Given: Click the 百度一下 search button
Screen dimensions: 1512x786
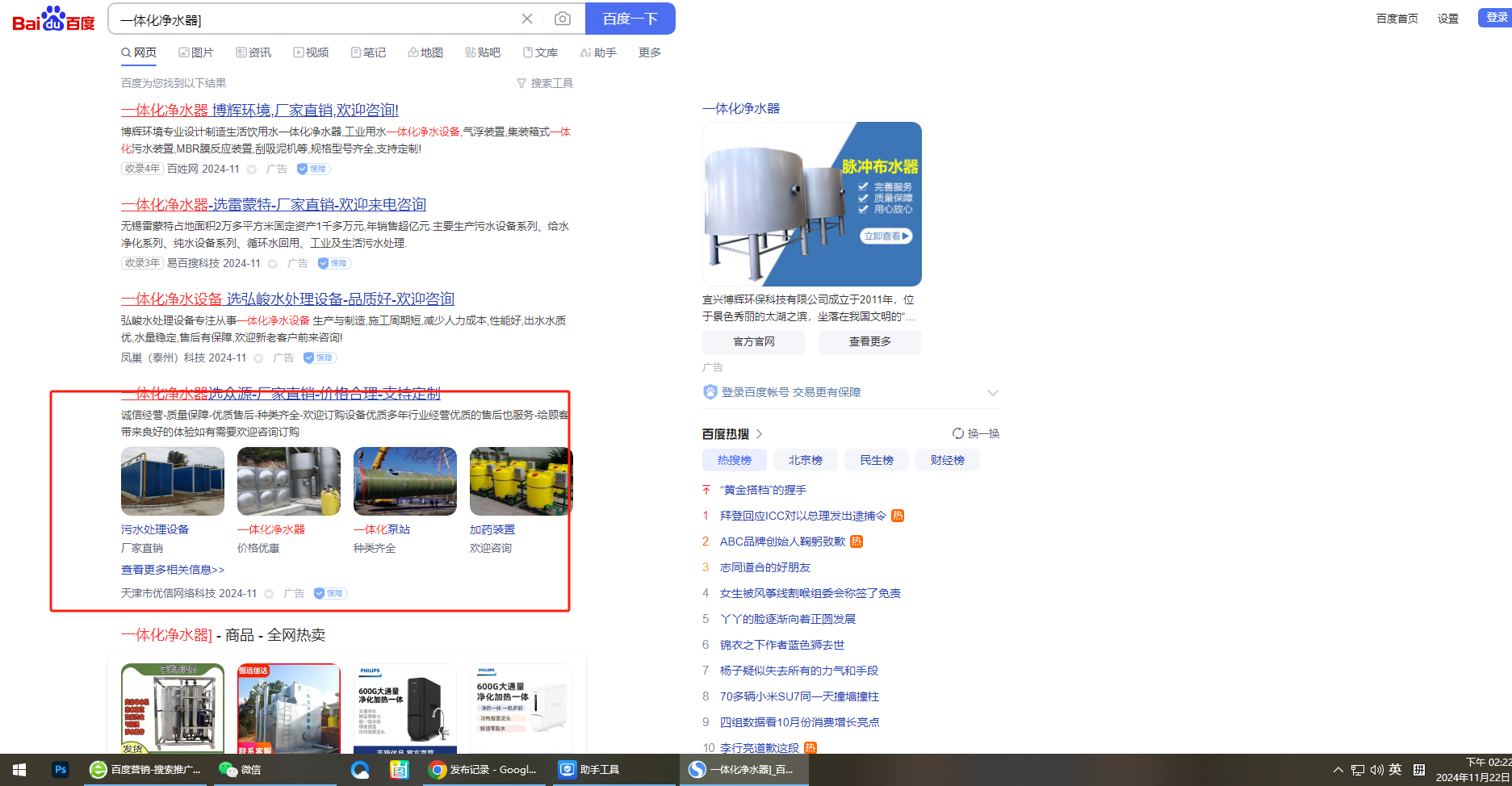Looking at the screenshot, I should (x=630, y=19).
